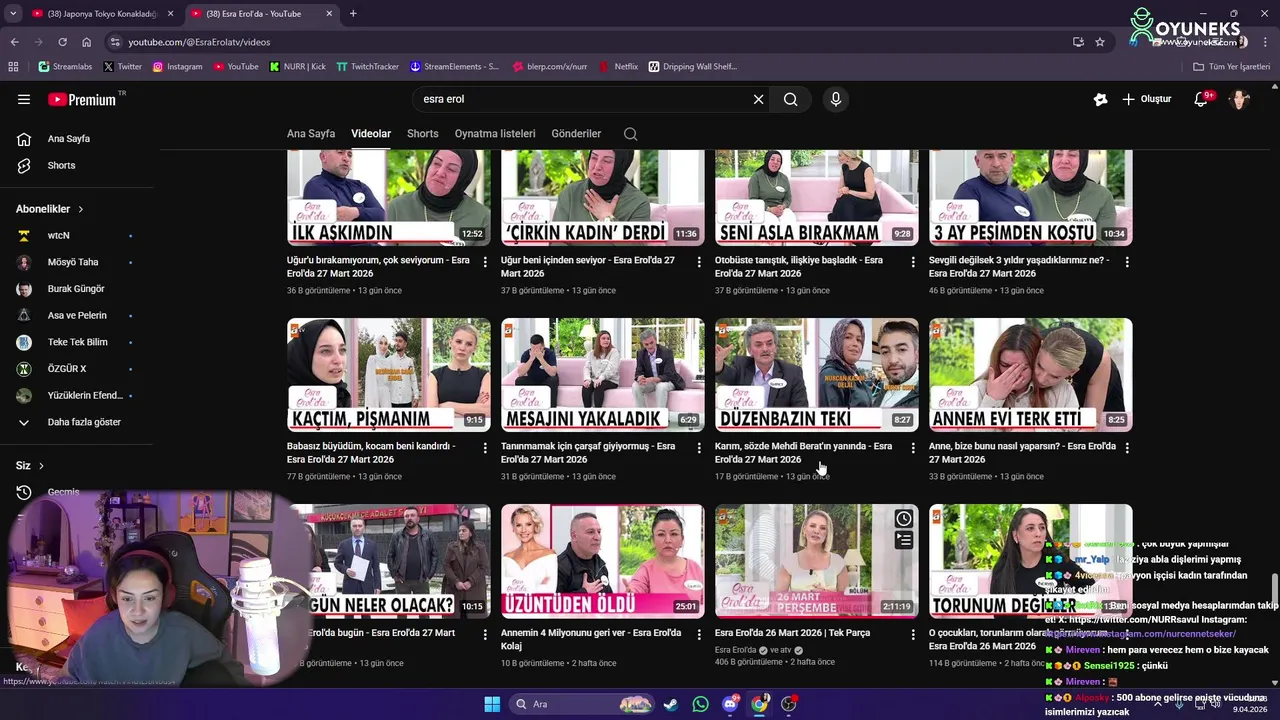This screenshot has width=1280, height=720.
Task: Open the Gönderiler tab
Action: tap(576, 134)
